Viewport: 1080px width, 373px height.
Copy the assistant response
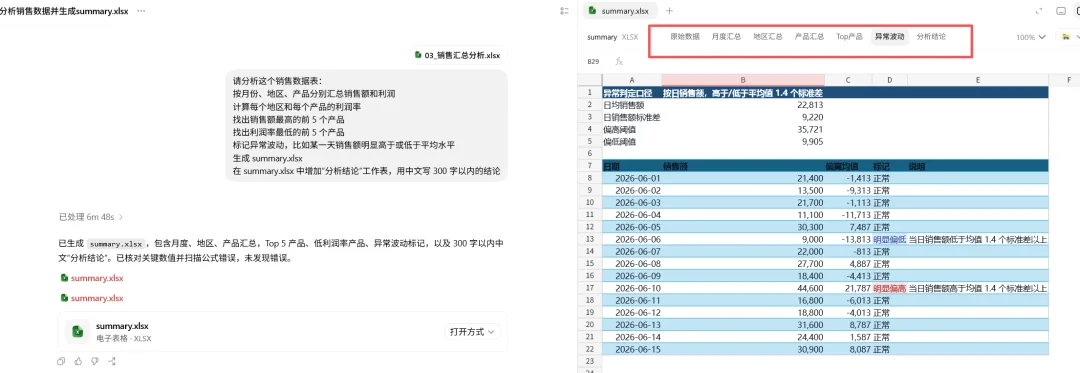61,361
